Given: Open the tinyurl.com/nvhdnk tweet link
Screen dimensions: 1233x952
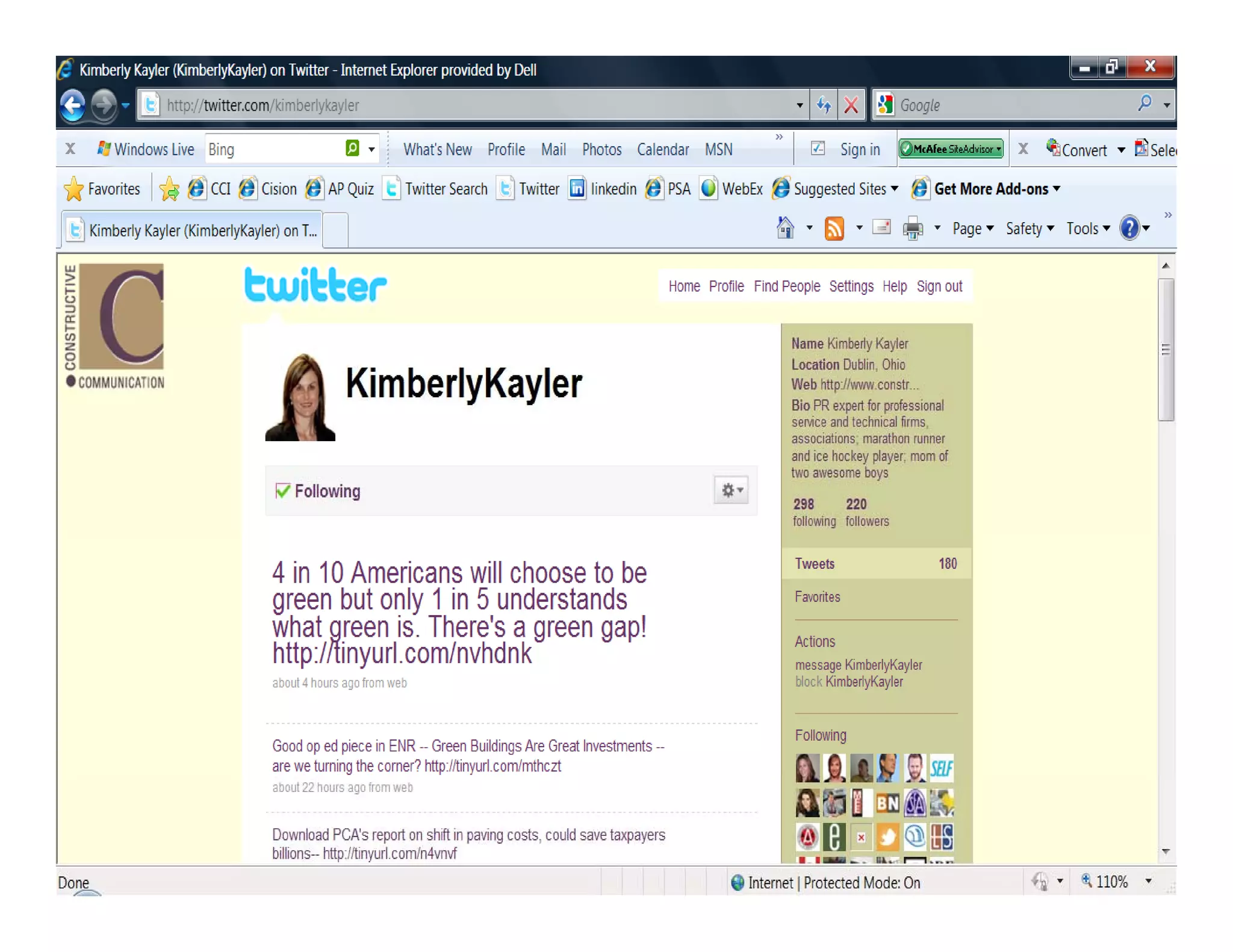Looking at the screenshot, I should 402,654.
